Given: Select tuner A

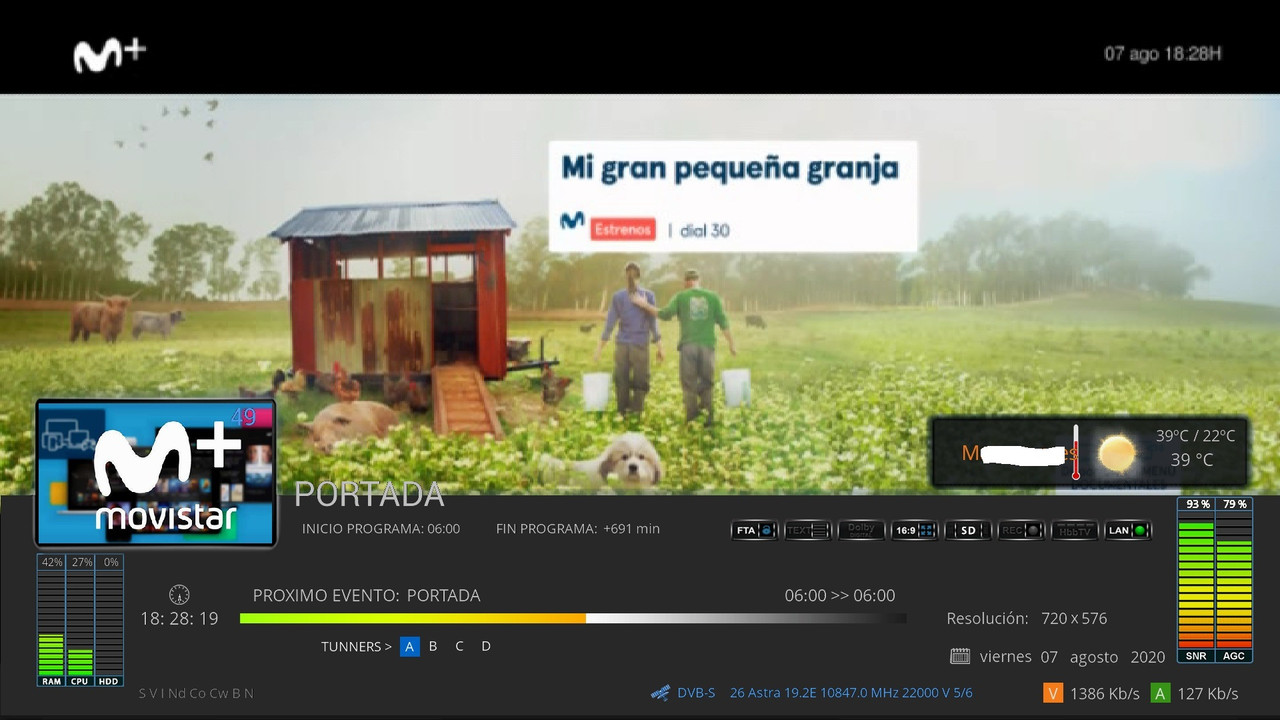Looking at the screenshot, I should pyautogui.click(x=409, y=646).
